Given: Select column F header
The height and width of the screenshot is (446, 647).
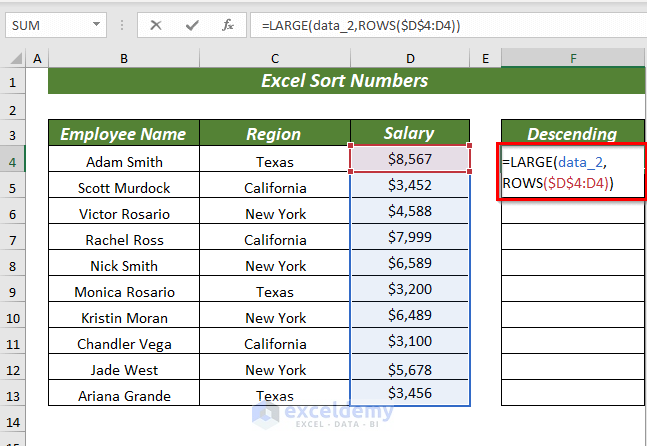Looking at the screenshot, I should [x=573, y=59].
